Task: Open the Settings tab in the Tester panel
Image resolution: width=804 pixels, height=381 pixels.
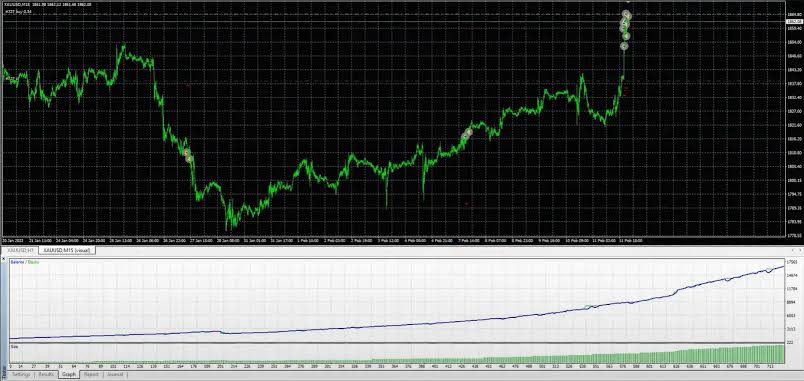Action: point(22,375)
